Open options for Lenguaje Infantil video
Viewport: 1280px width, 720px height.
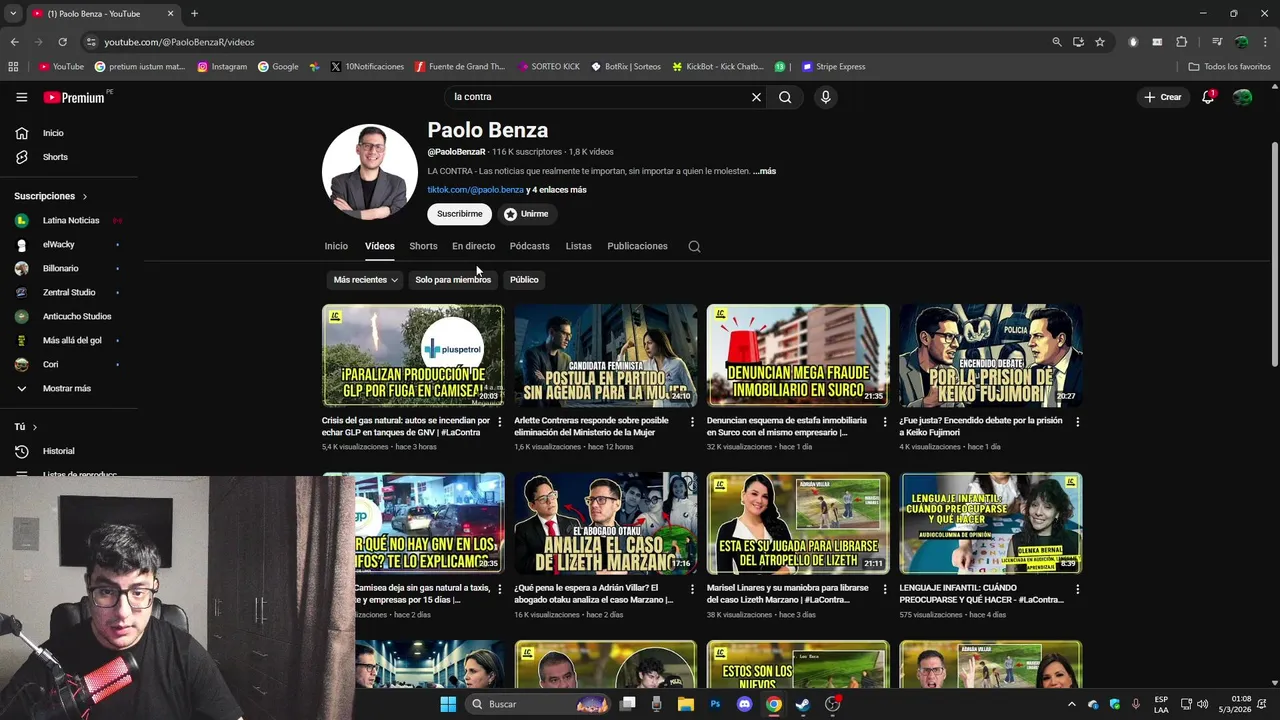click(1077, 590)
